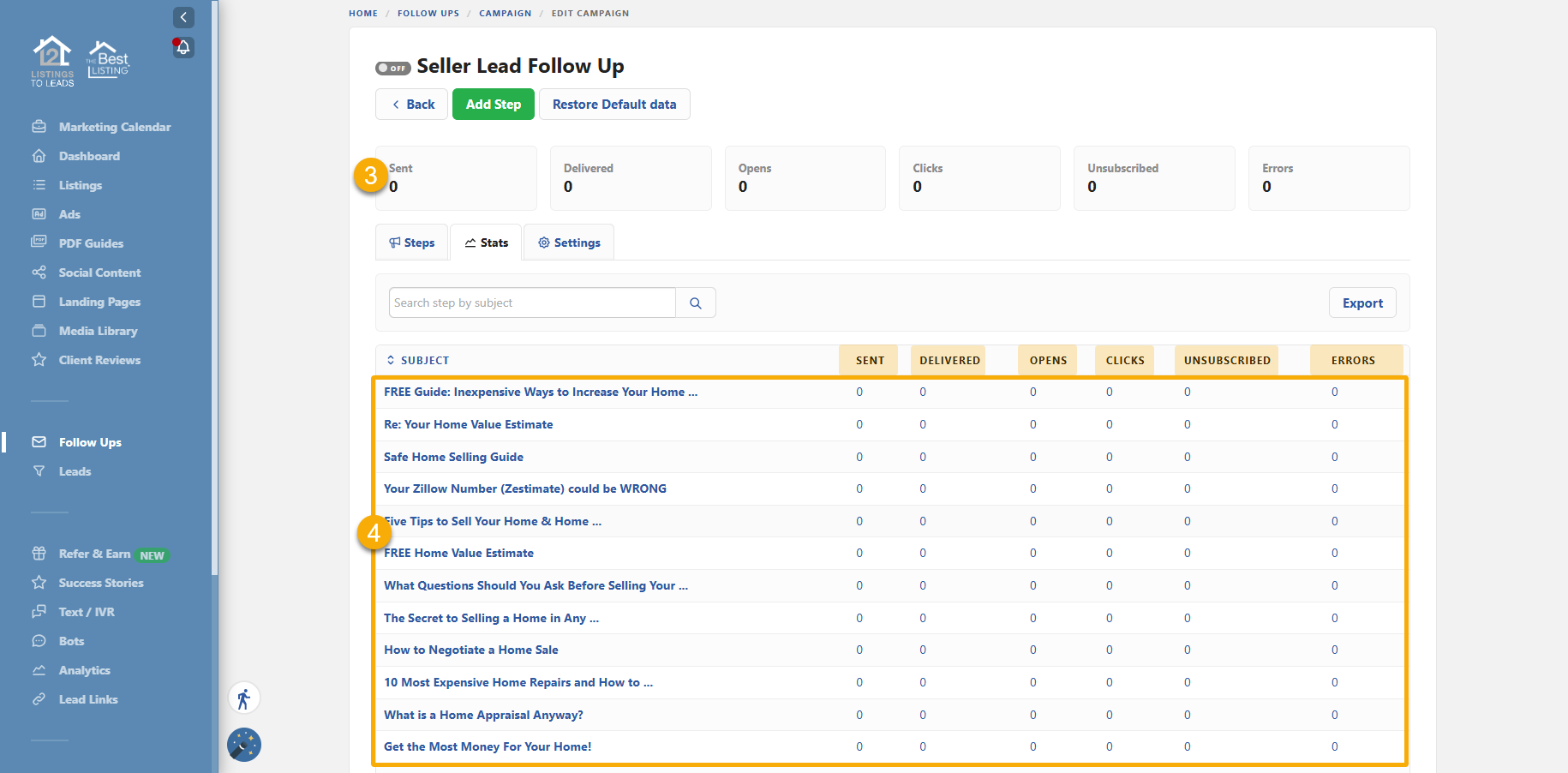Open the accessibility walking figure icon

tap(244, 698)
